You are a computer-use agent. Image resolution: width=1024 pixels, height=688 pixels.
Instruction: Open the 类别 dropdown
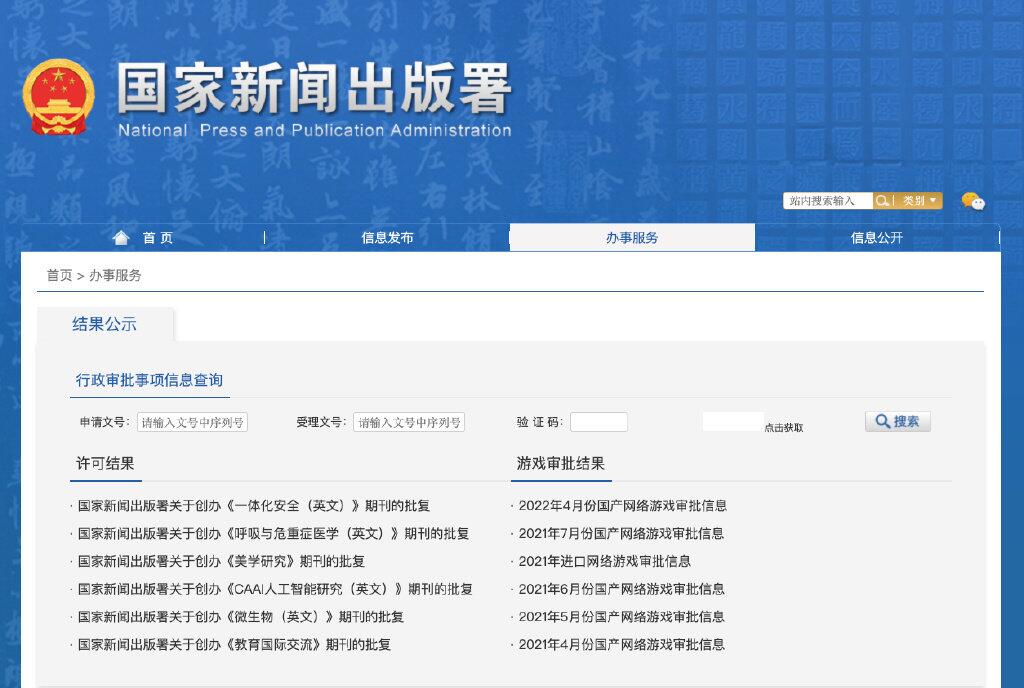point(915,200)
